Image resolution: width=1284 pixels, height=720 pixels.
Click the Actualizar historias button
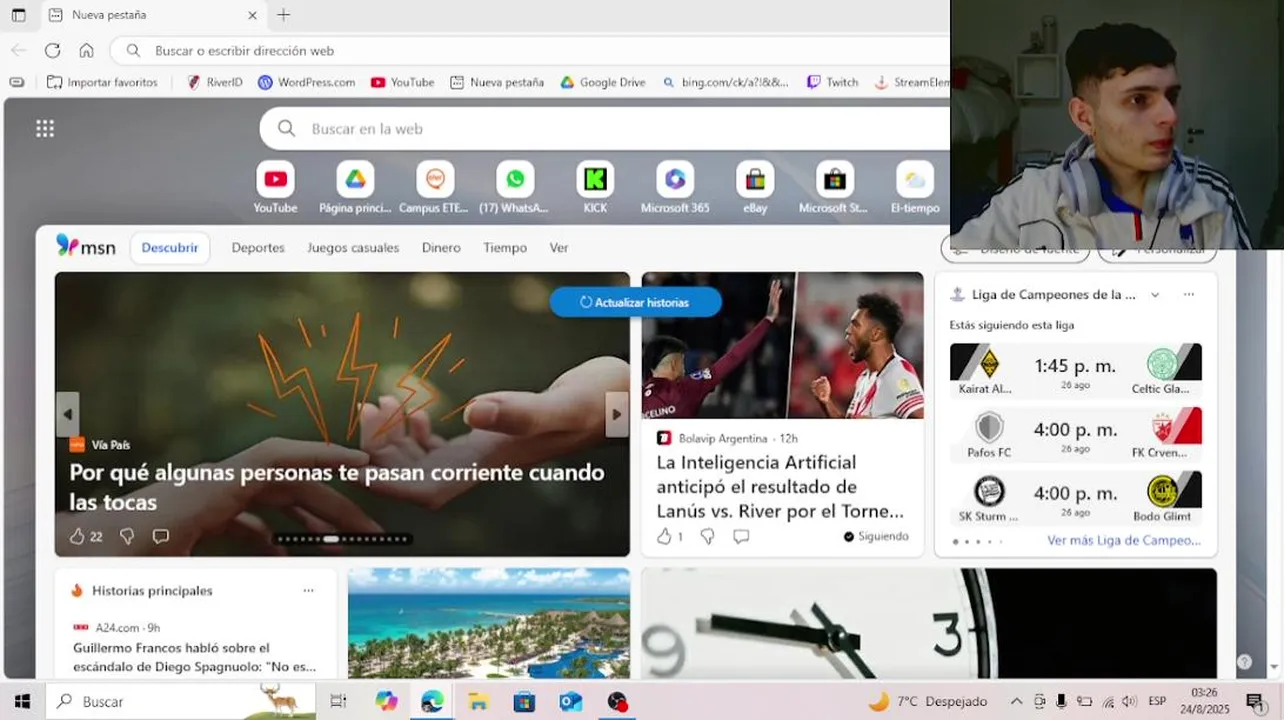click(x=636, y=302)
